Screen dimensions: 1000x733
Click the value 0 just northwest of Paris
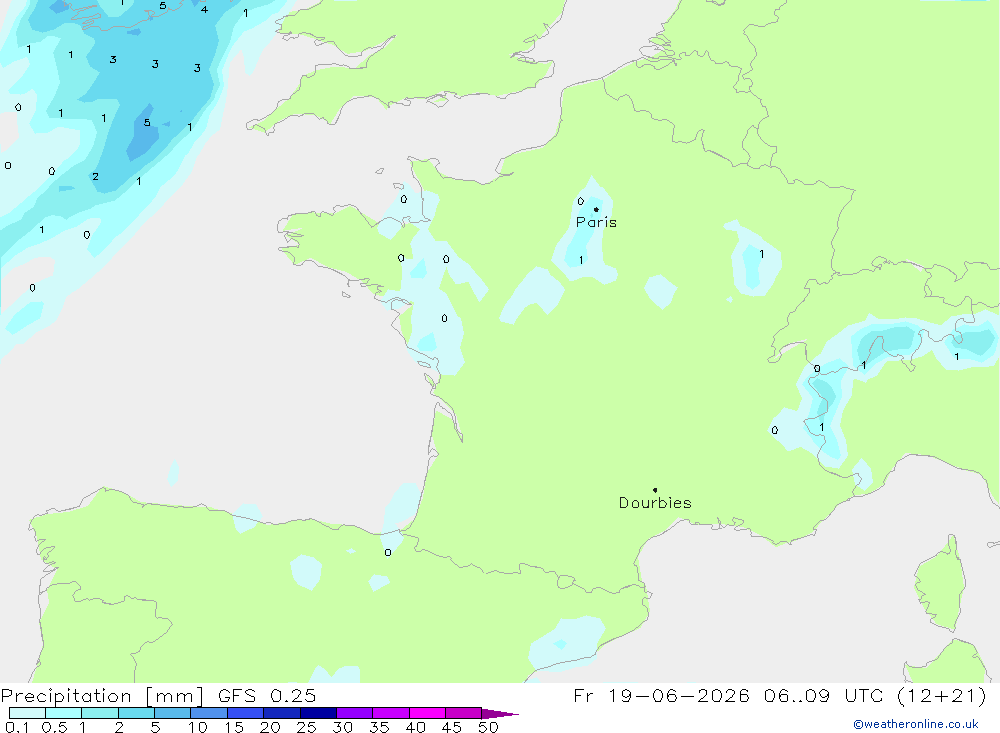click(580, 201)
